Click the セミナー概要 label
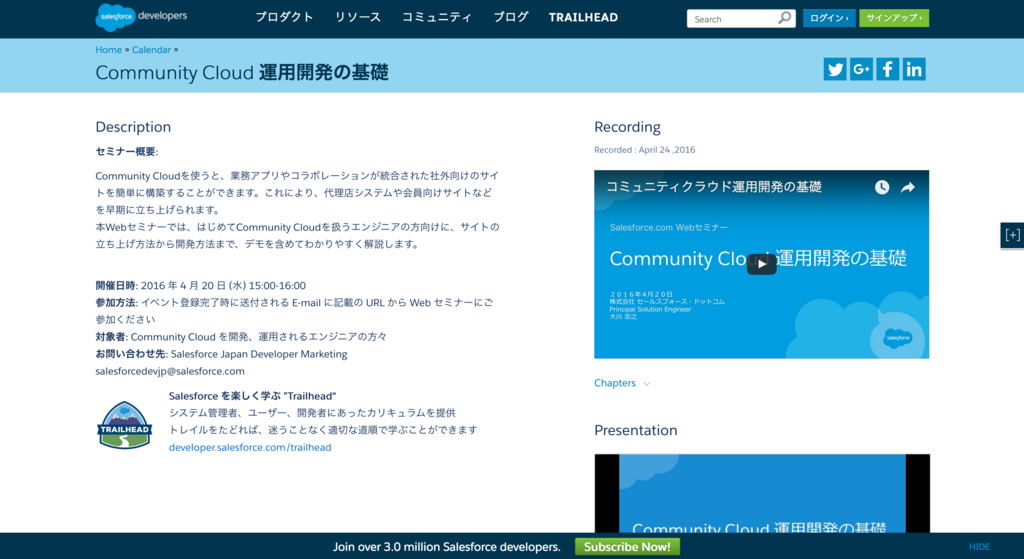 click(127, 152)
